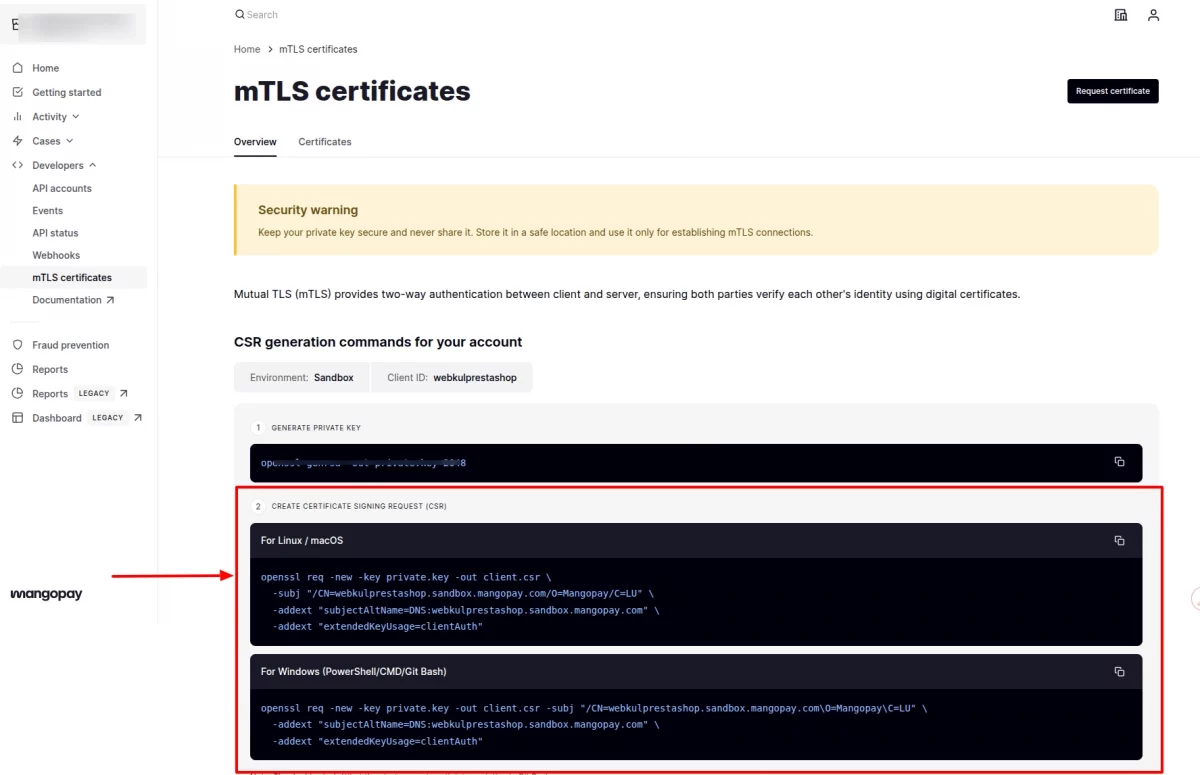Click the LEGACY badge beside Reports
The width and height of the screenshot is (1200, 775).
94,393
